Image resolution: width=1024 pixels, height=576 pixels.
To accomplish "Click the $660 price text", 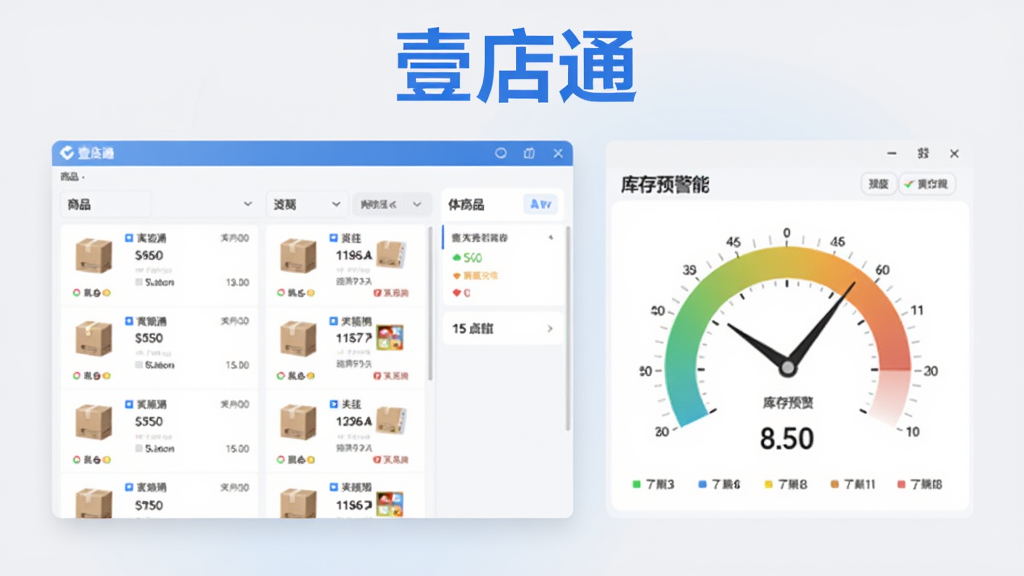I will (x=149, y=255).
